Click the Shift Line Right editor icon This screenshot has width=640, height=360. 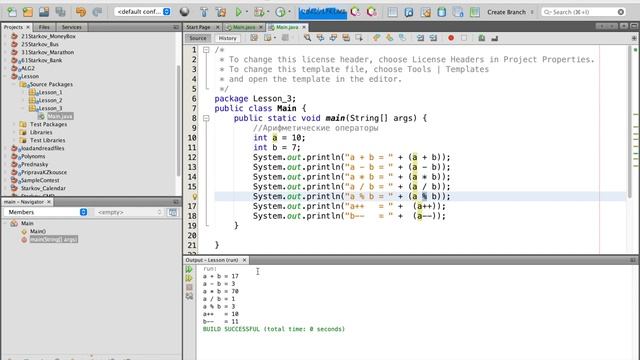click(x=433, y=38)
